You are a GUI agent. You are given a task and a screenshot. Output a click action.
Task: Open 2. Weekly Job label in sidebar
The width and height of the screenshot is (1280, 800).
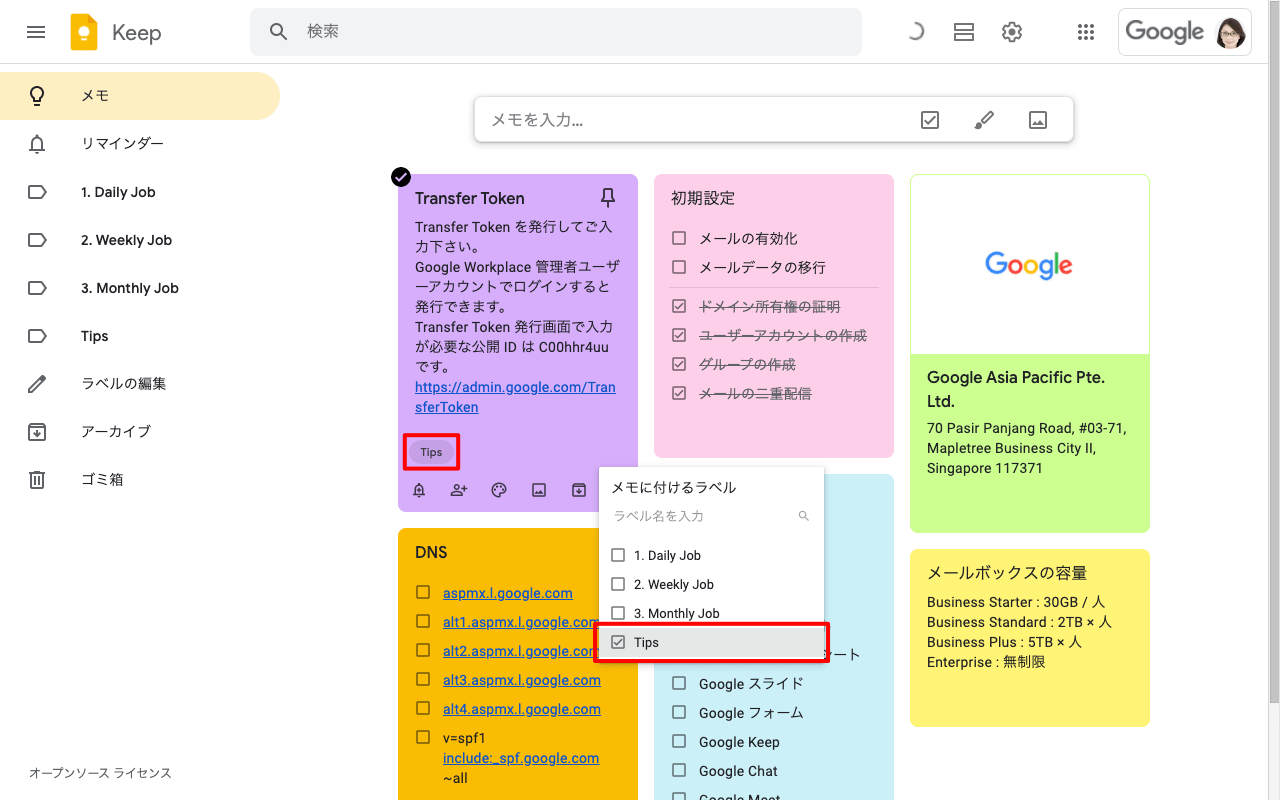point(140,240)
